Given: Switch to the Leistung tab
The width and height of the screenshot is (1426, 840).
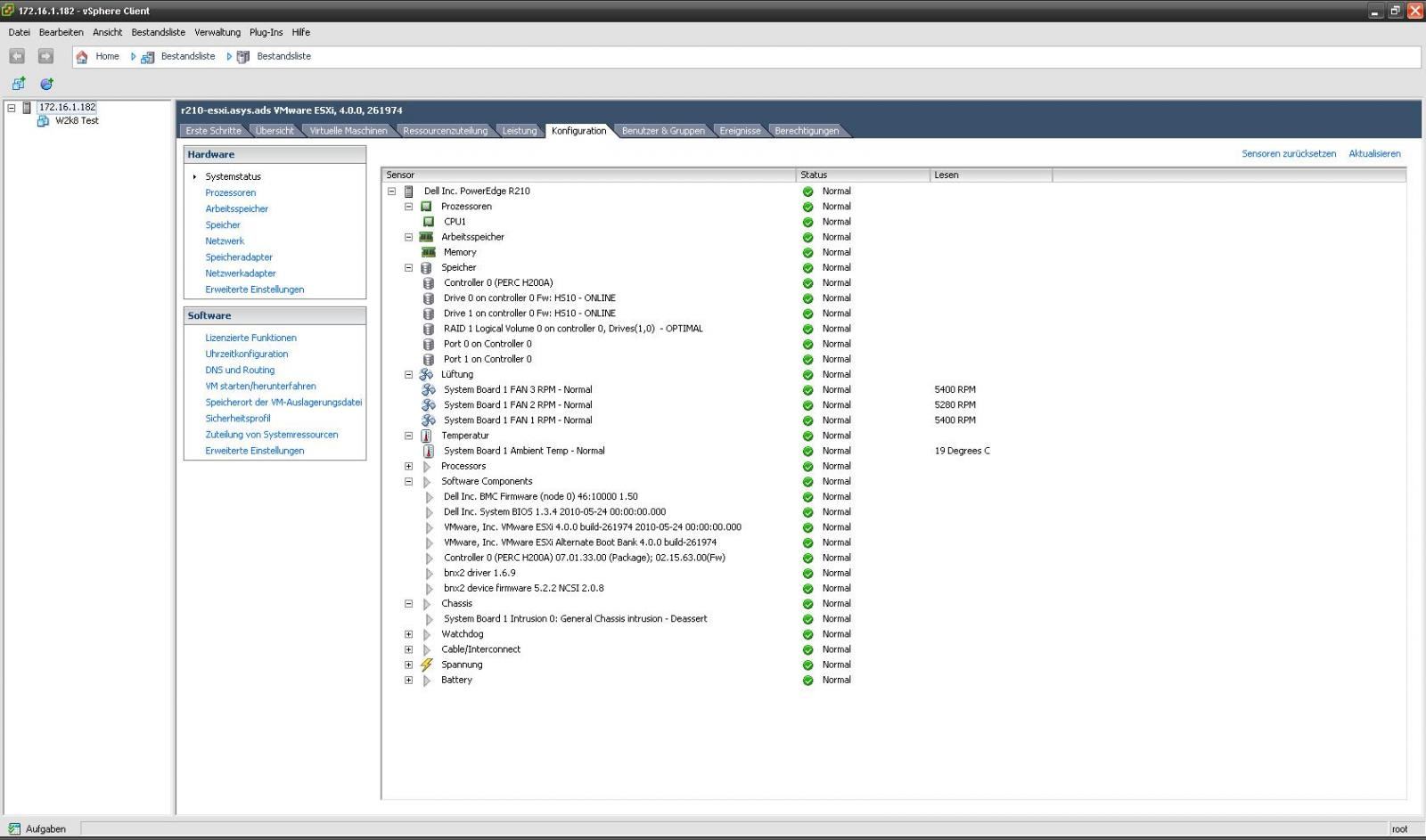Looking at the screenshot, I should 520,131.
